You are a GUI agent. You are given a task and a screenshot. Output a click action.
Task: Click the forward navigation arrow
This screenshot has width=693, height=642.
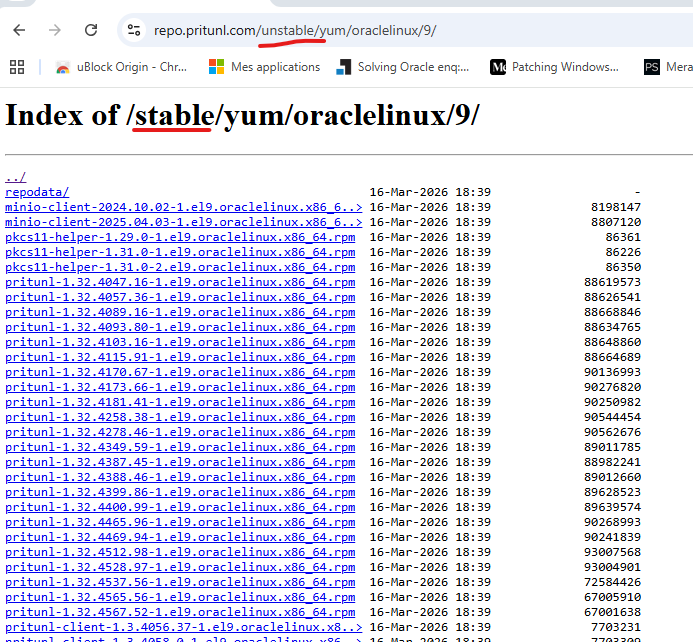tap(55, 30)
